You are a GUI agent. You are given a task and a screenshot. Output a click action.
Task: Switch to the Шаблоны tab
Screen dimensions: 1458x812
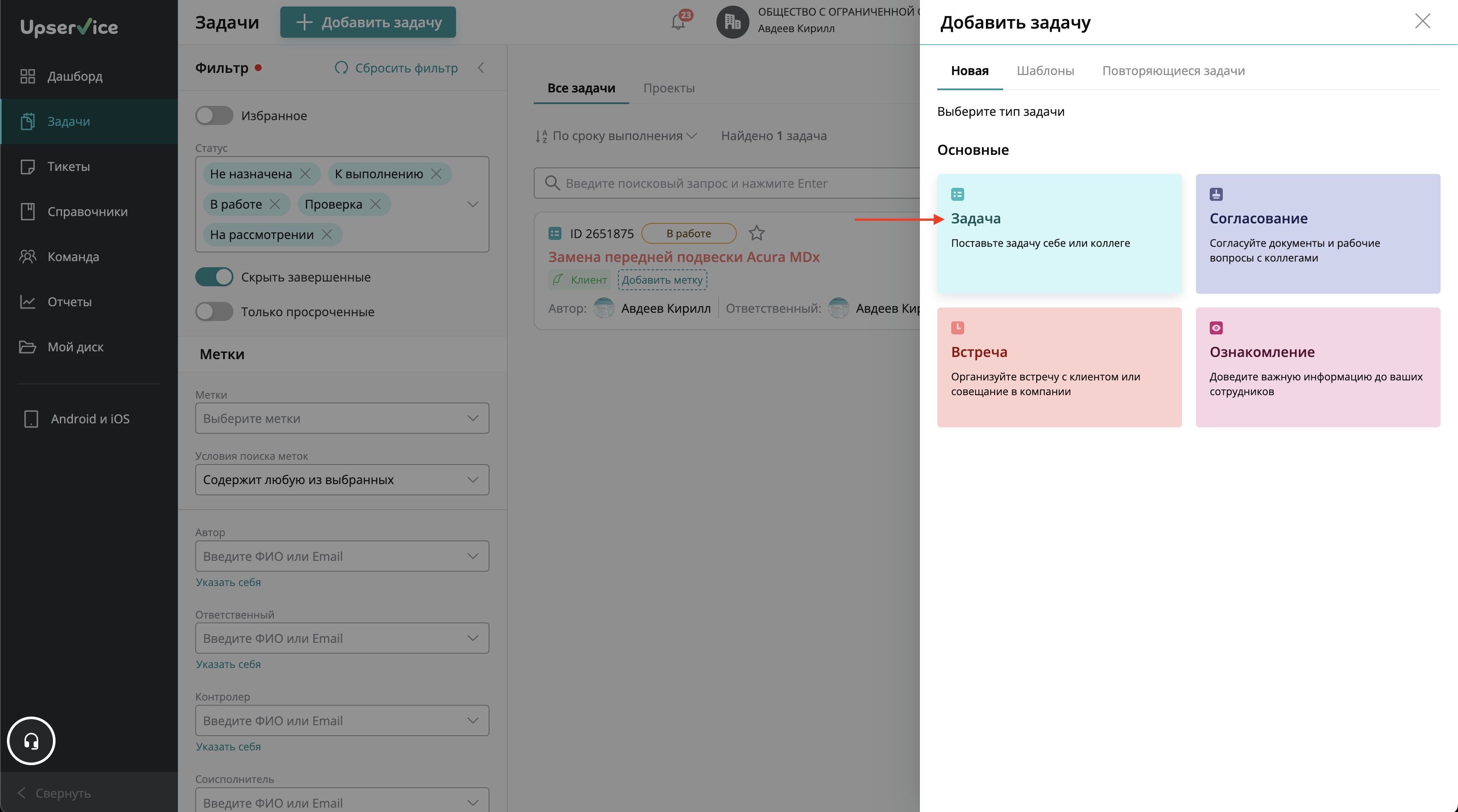click(x=1045, y=71)
